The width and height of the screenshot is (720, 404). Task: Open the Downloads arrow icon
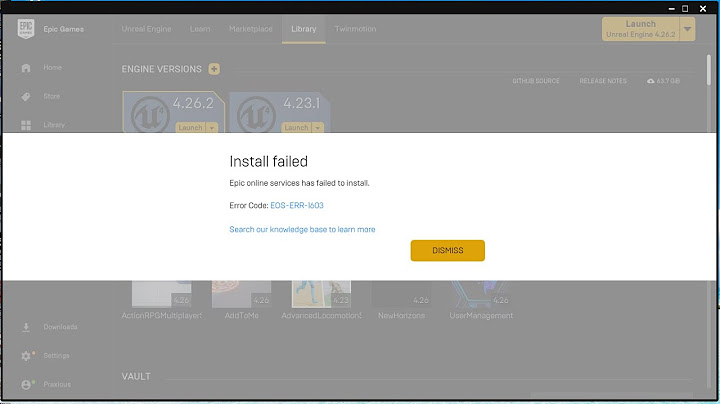[26, 327]
